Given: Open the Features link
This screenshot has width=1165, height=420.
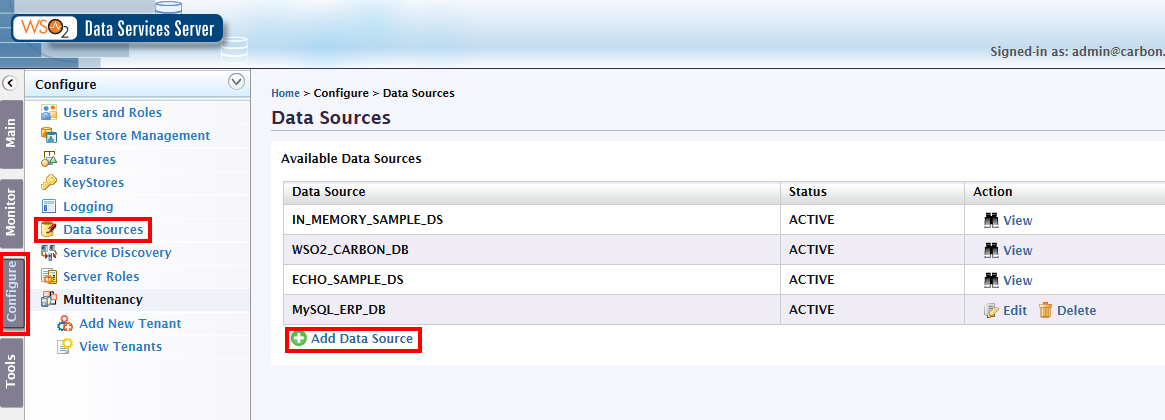Looking at the screenshot, I should pyautogui.click(x=89, y=160).
